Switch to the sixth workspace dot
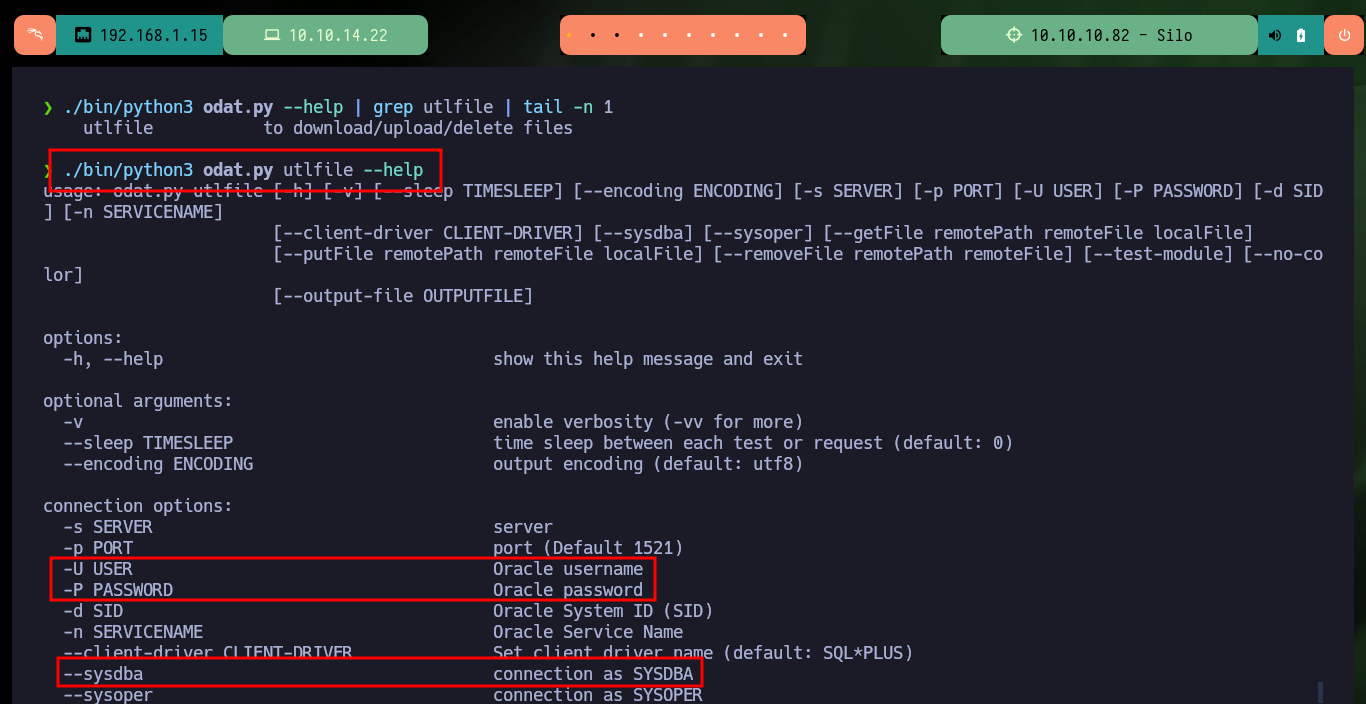Screen dimensions: 1366x704 [x=689, y=35]
